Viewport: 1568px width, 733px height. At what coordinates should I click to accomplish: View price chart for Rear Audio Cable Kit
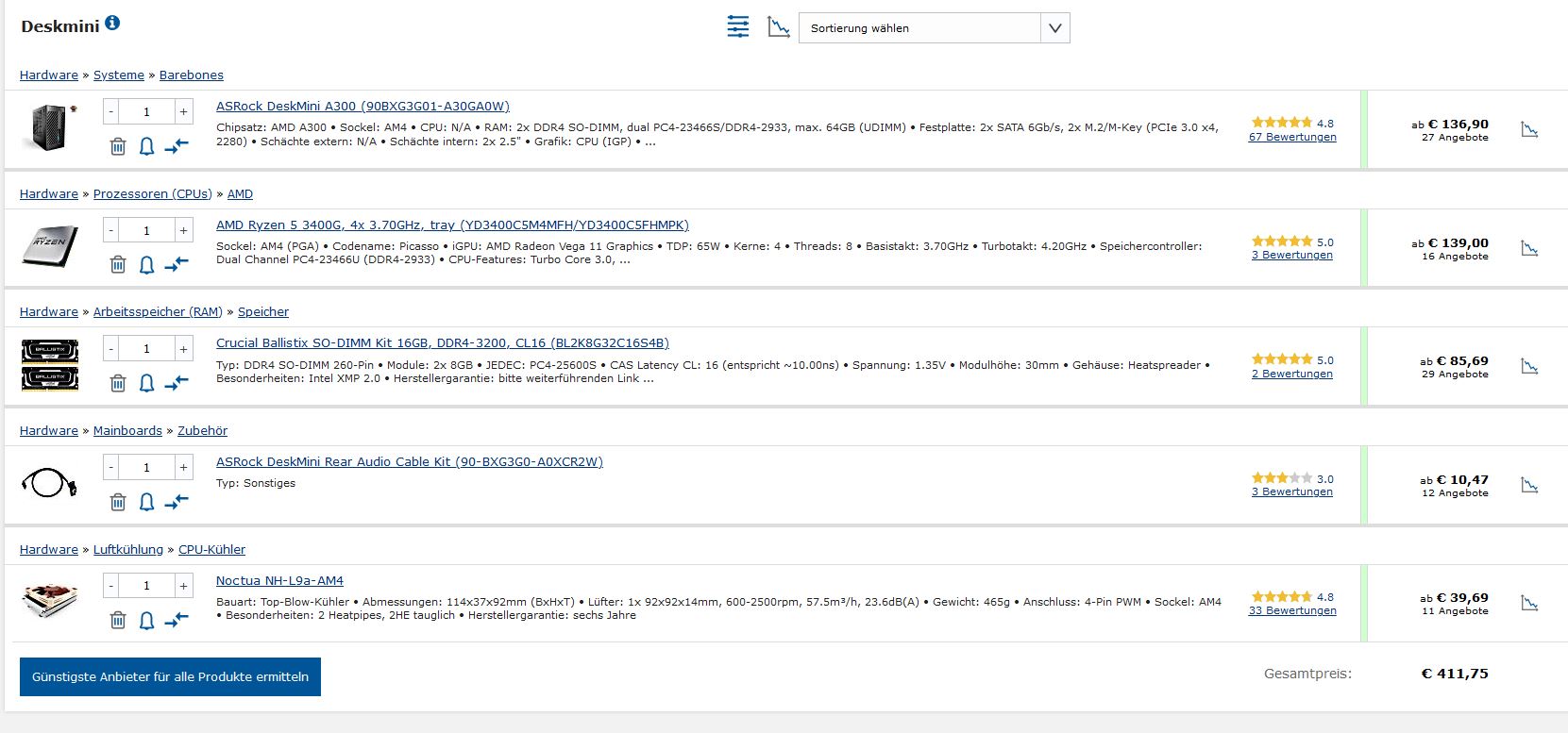click(x=1529, y=486)
